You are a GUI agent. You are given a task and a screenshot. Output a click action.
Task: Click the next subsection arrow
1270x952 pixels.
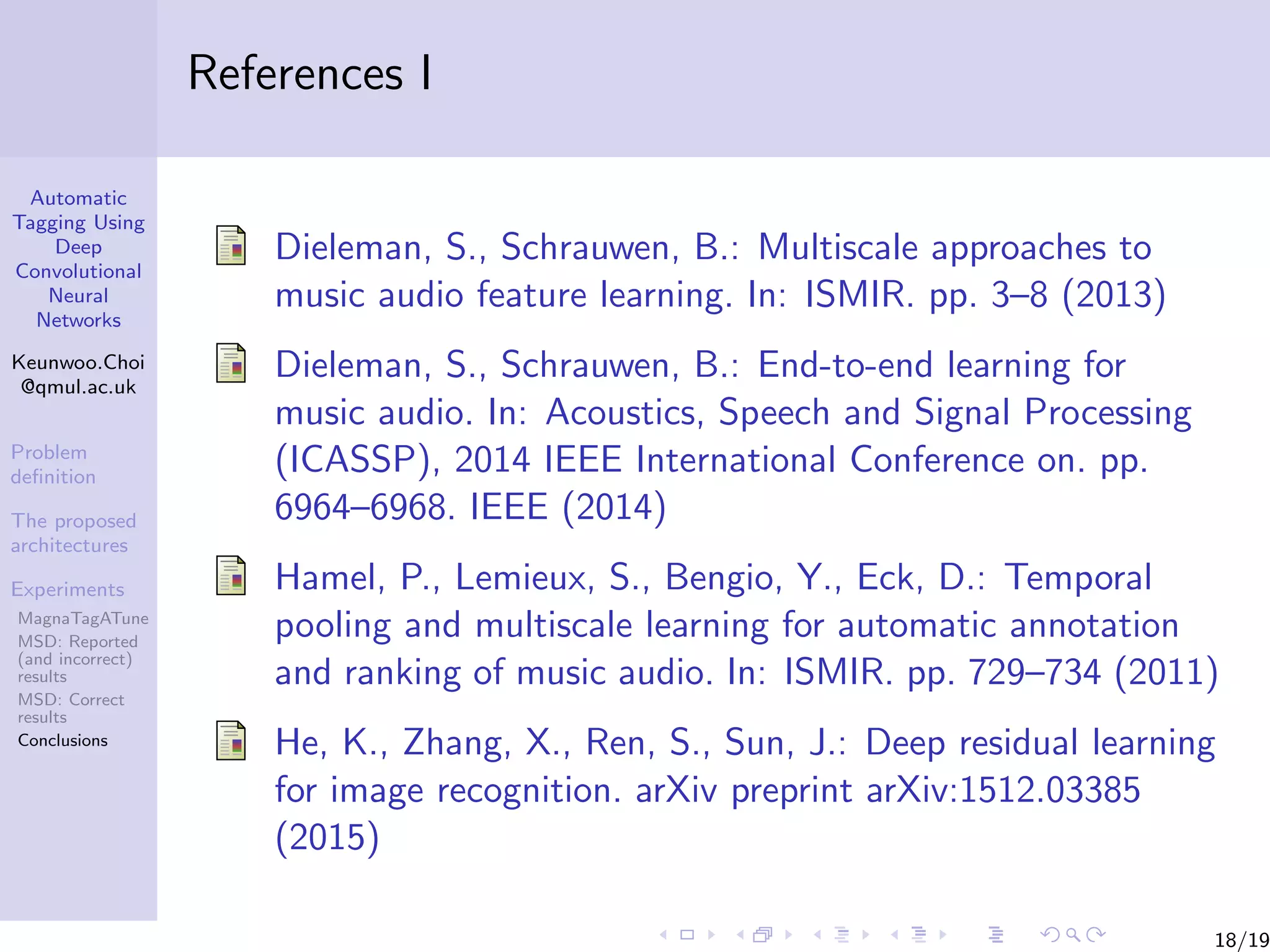(x=866, y=935)
